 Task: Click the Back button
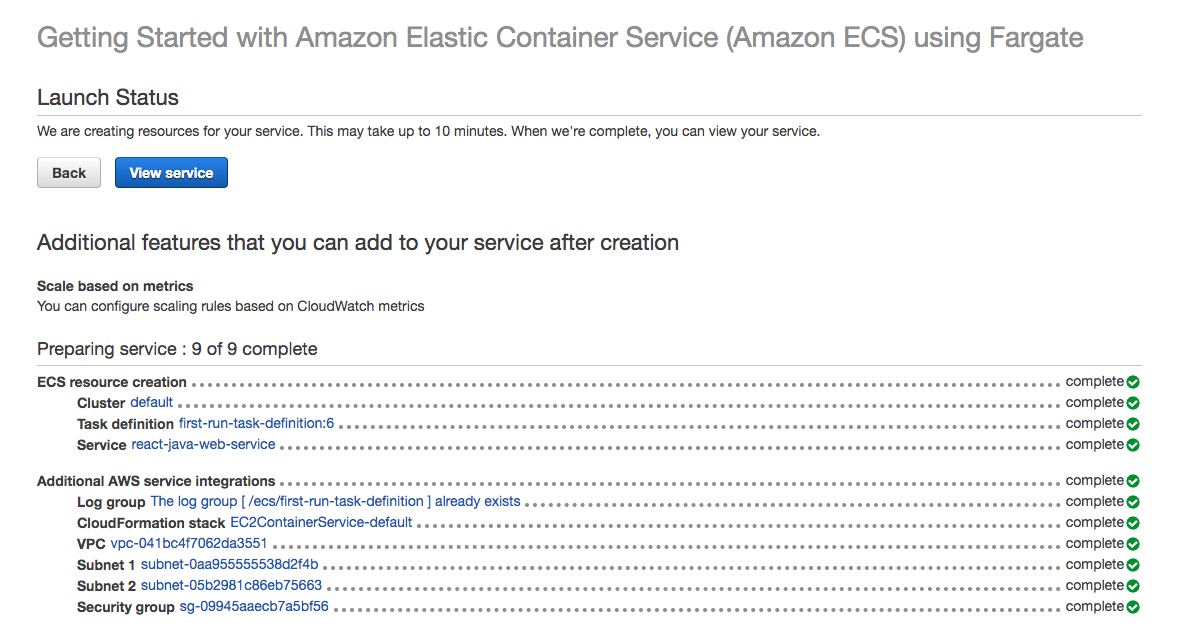coord(69,173)
